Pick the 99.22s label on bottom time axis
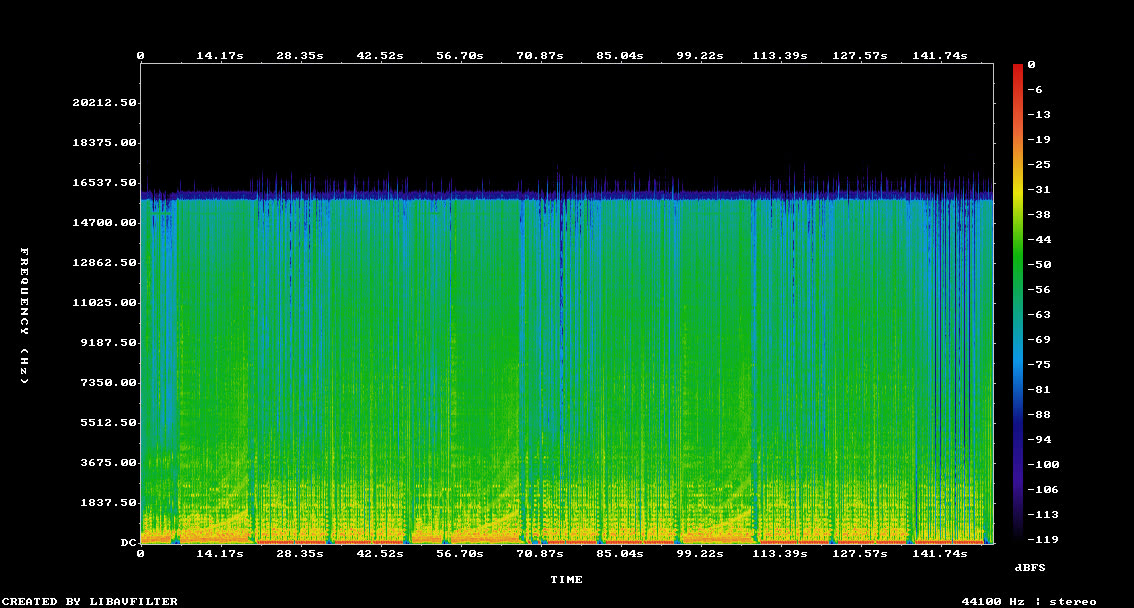 (699, 553)
